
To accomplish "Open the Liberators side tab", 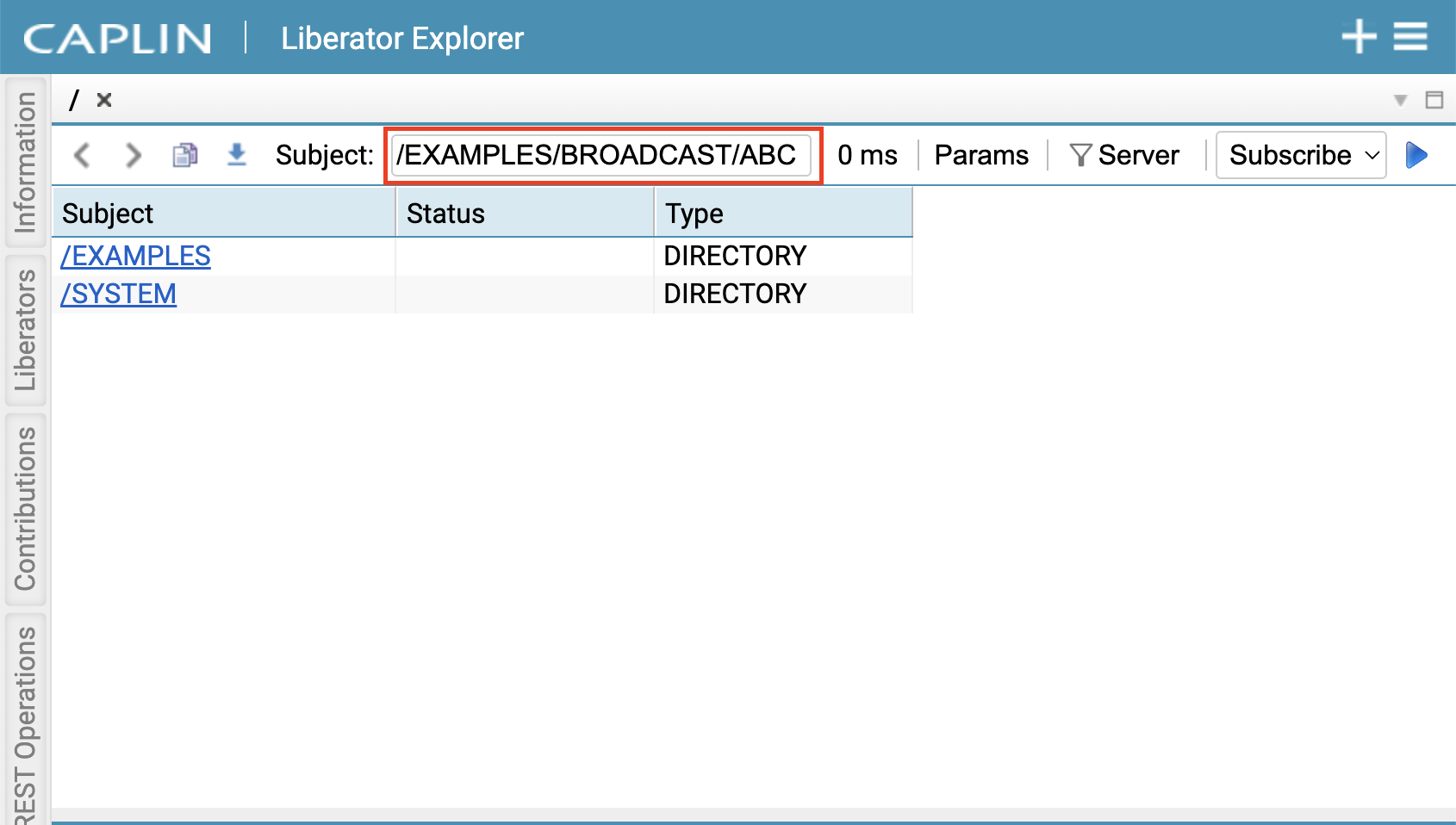I will (25, 330).
